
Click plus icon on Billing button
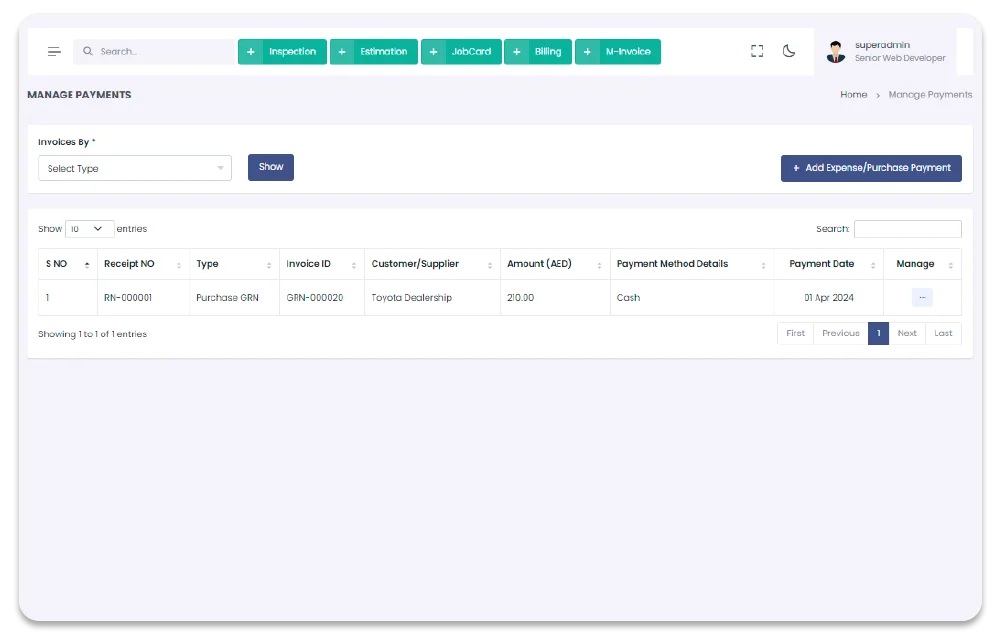coord(516,52)
